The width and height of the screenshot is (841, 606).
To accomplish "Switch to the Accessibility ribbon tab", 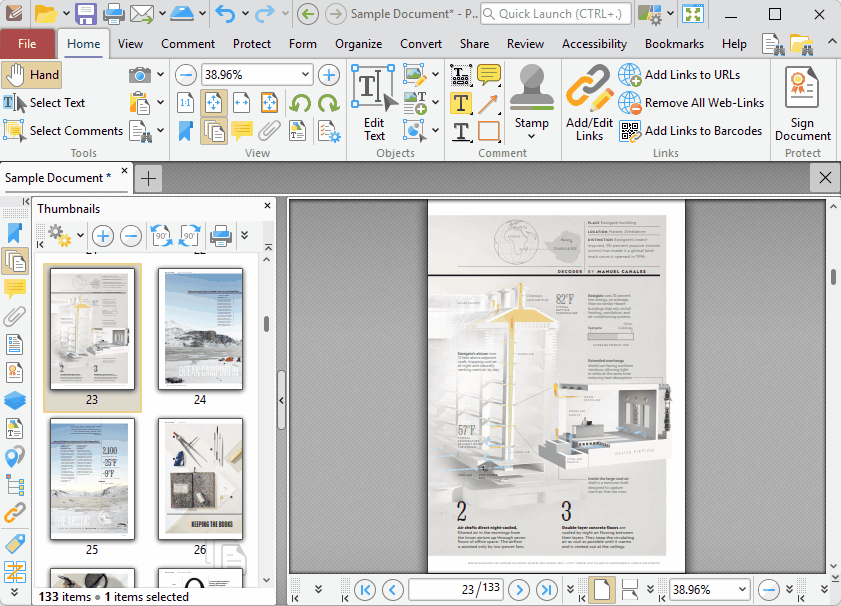I will coord(594,44).
